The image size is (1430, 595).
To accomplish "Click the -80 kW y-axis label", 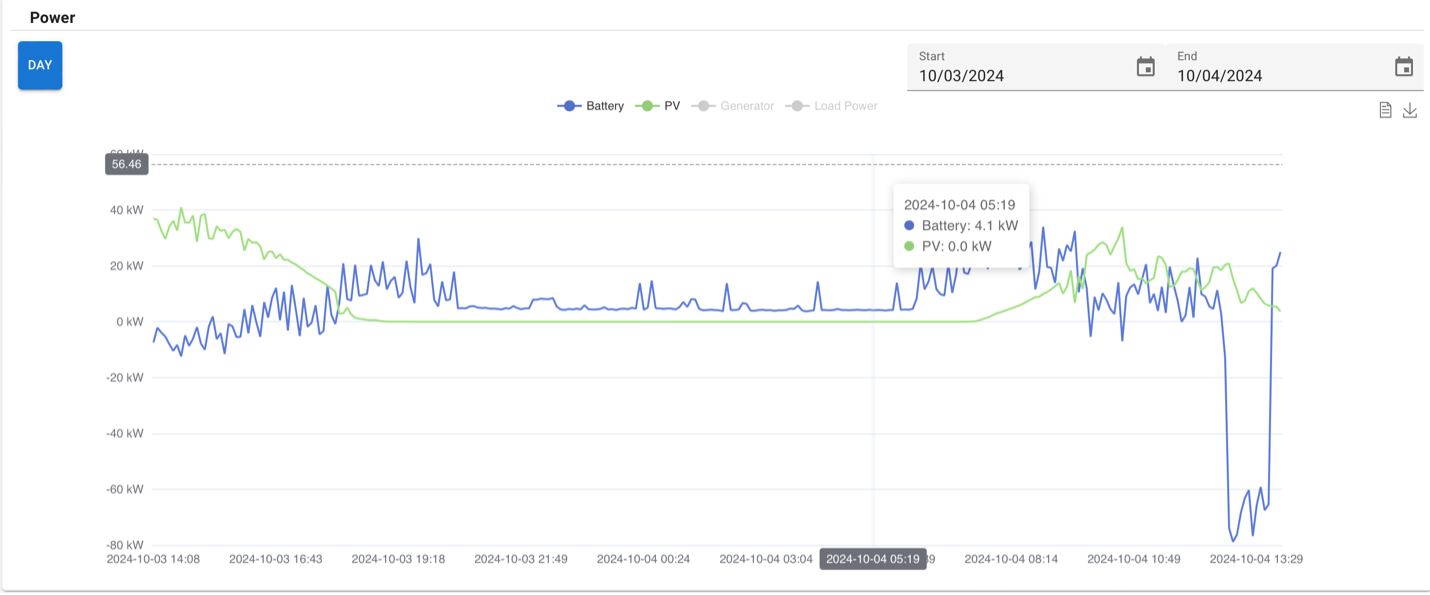I will (126, 545).
